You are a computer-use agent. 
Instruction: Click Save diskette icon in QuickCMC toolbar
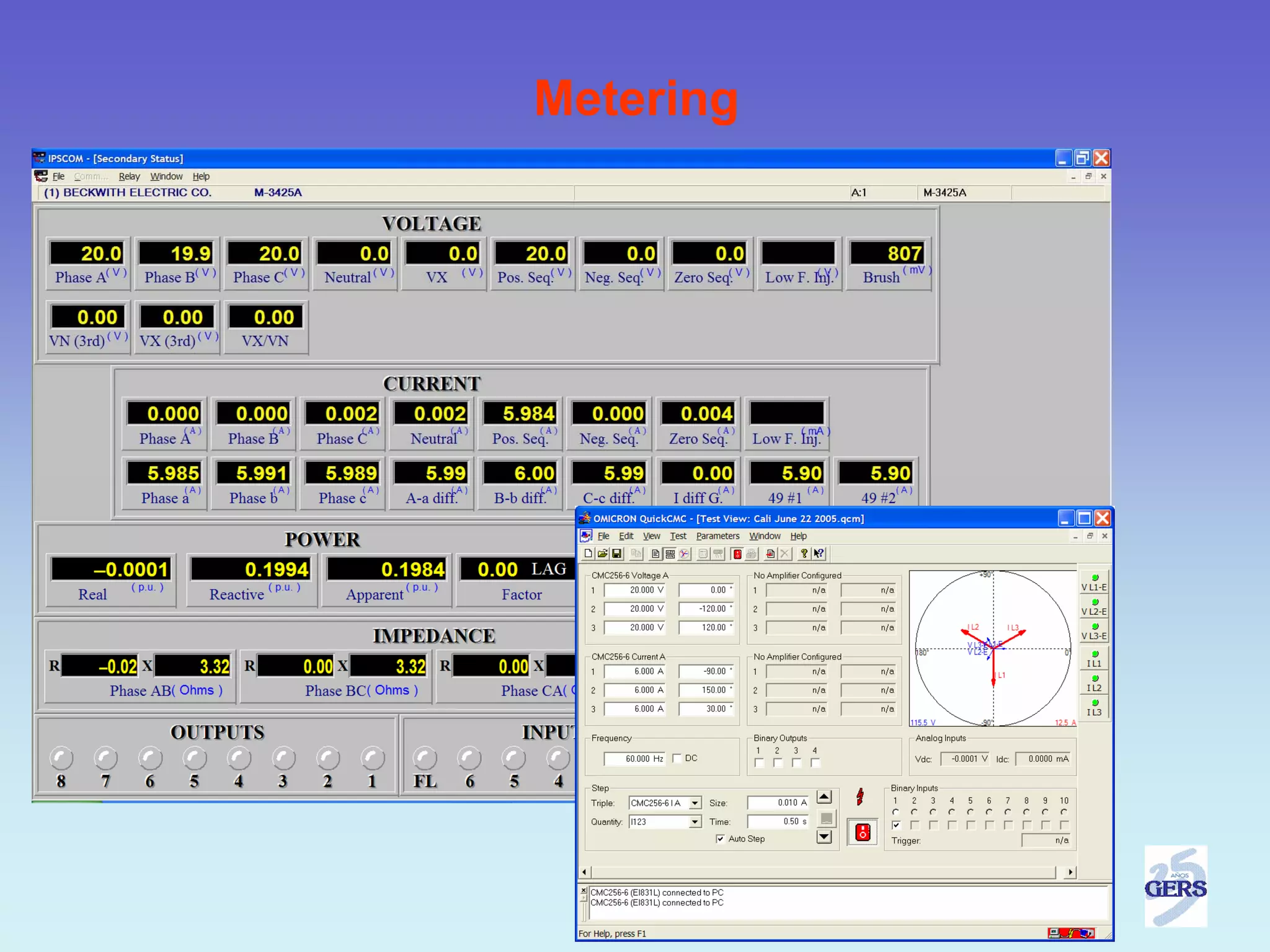[616, 554]
